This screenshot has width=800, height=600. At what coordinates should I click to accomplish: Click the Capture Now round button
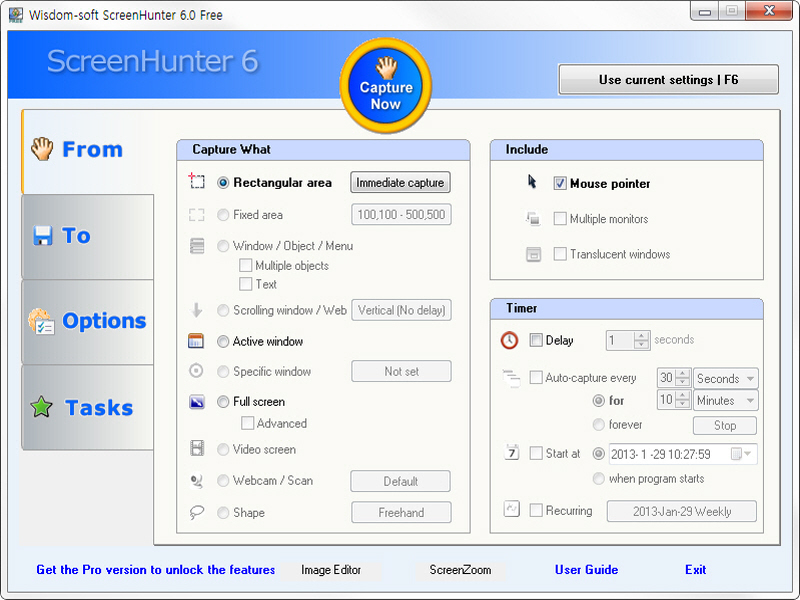tap(386, 86)
